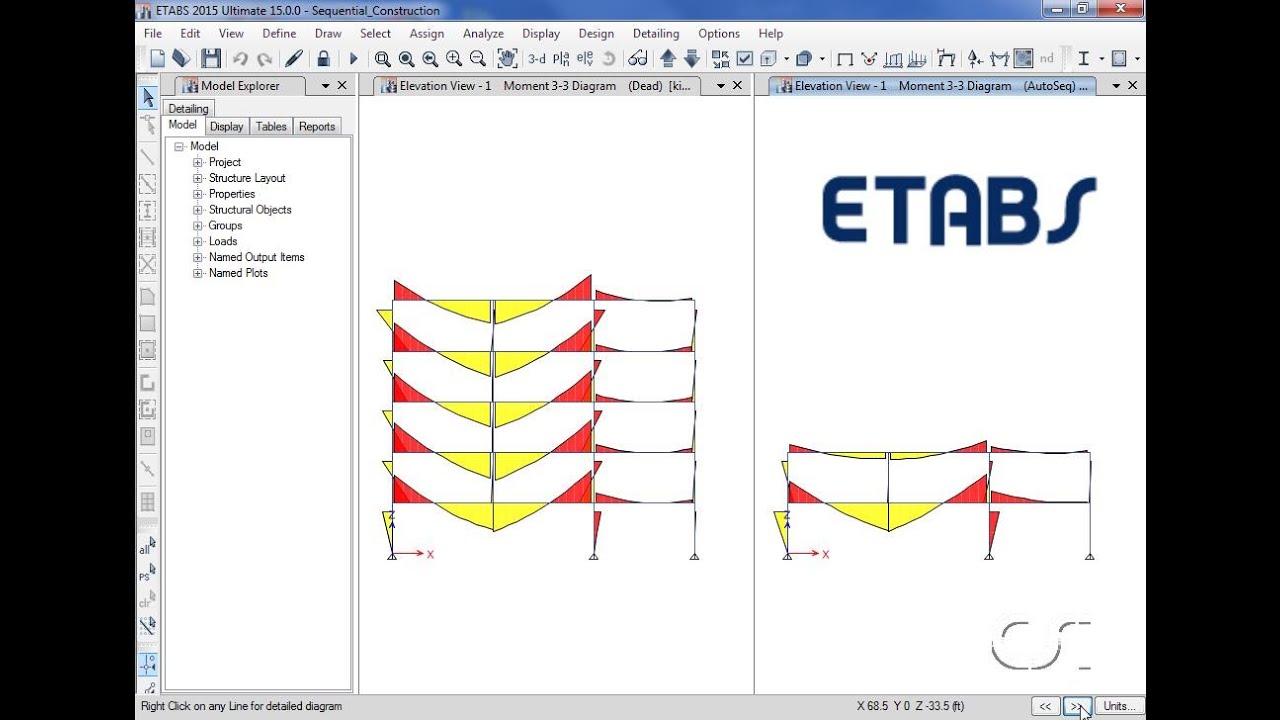This screenshot has height=720, width=1280.
Task: Run analysis with the play arrow icon
Action: [x=353, y=59]
